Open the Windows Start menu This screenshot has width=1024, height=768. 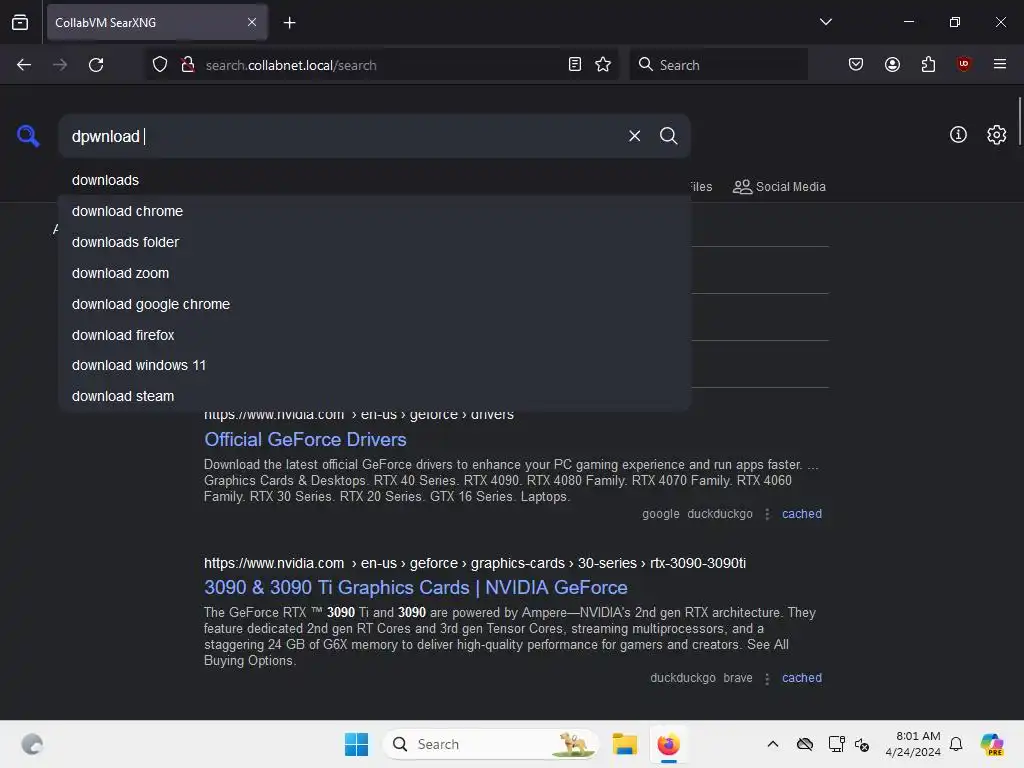(x=357, y=744)
